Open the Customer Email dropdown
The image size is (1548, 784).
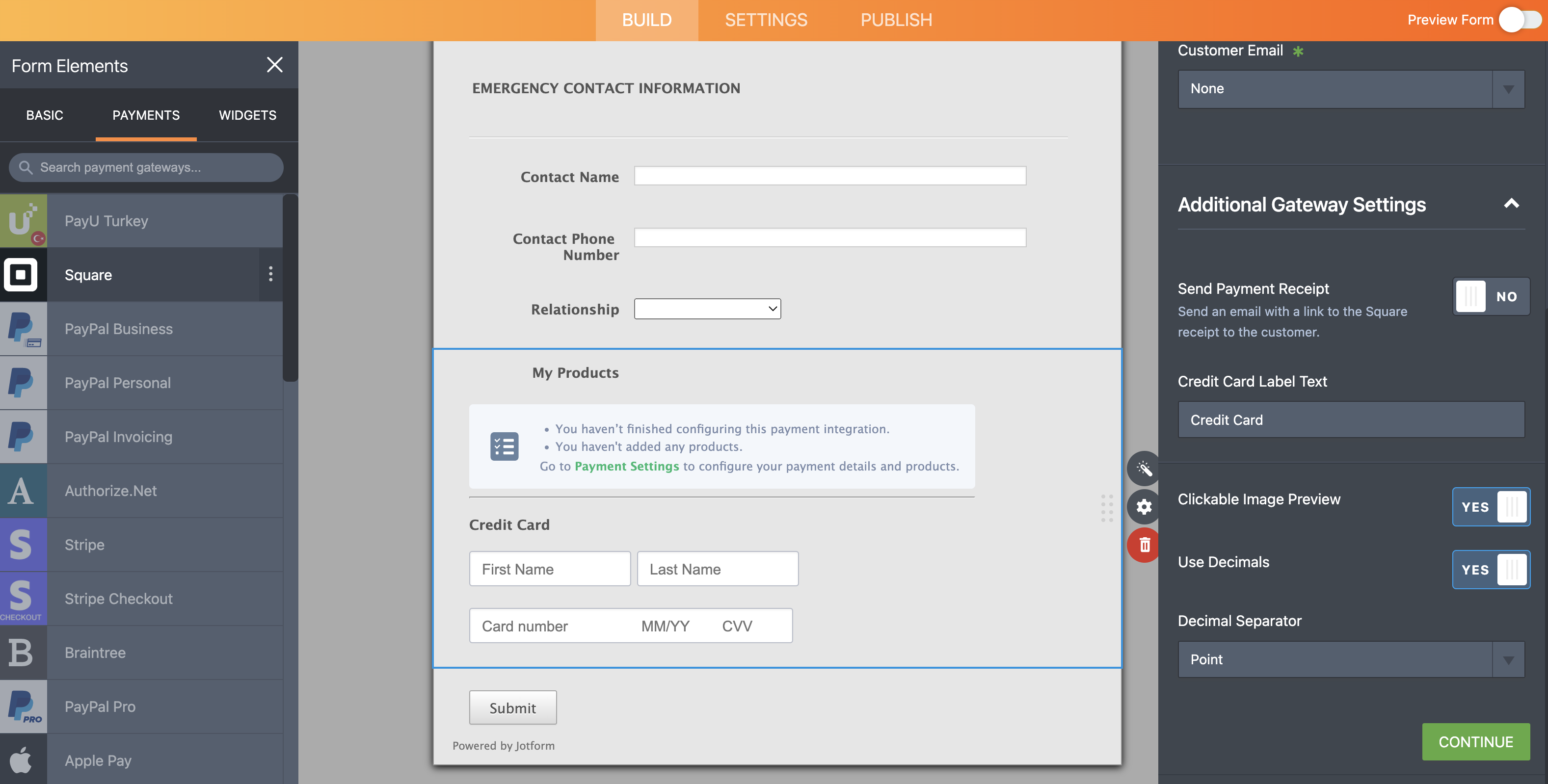(x=1350, y=89)
